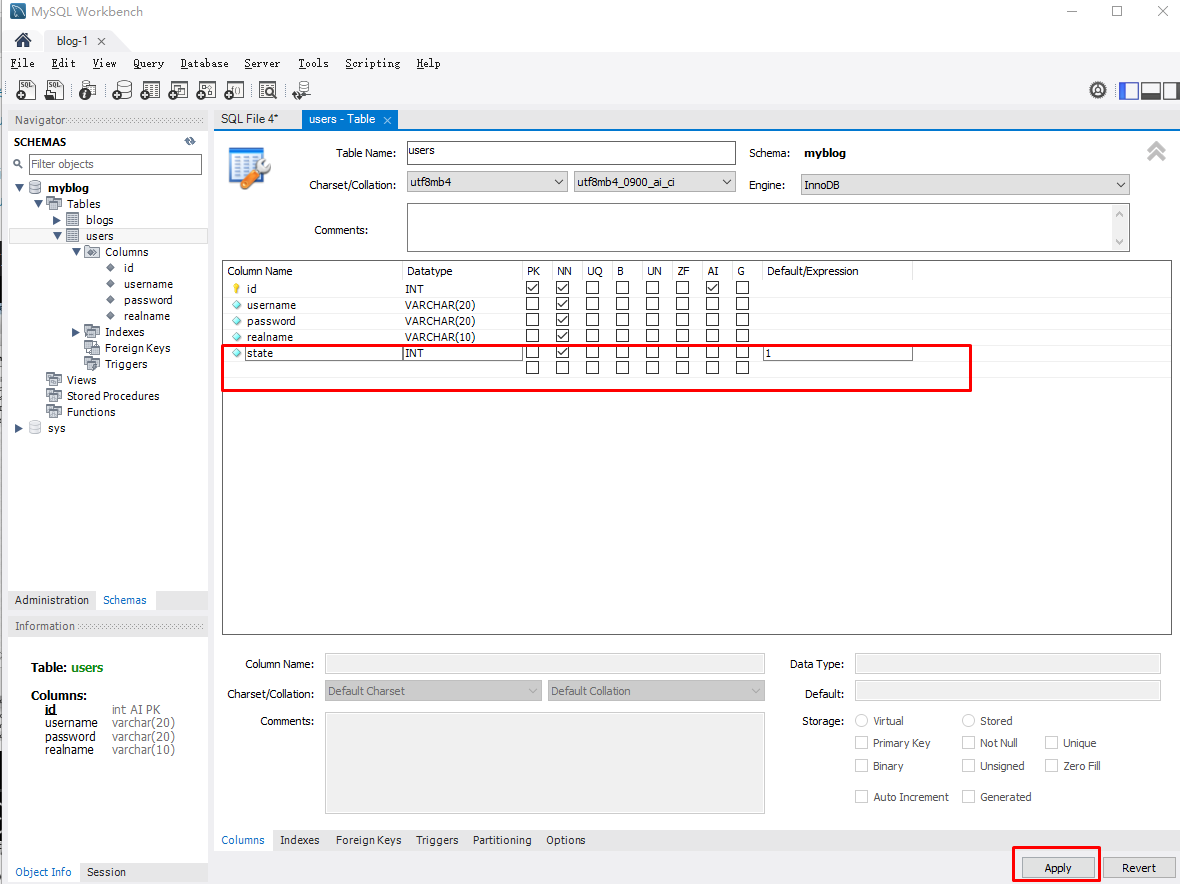Create new view toolbar icon
The width and height of the screenshot is (1180, 884).
178,90
